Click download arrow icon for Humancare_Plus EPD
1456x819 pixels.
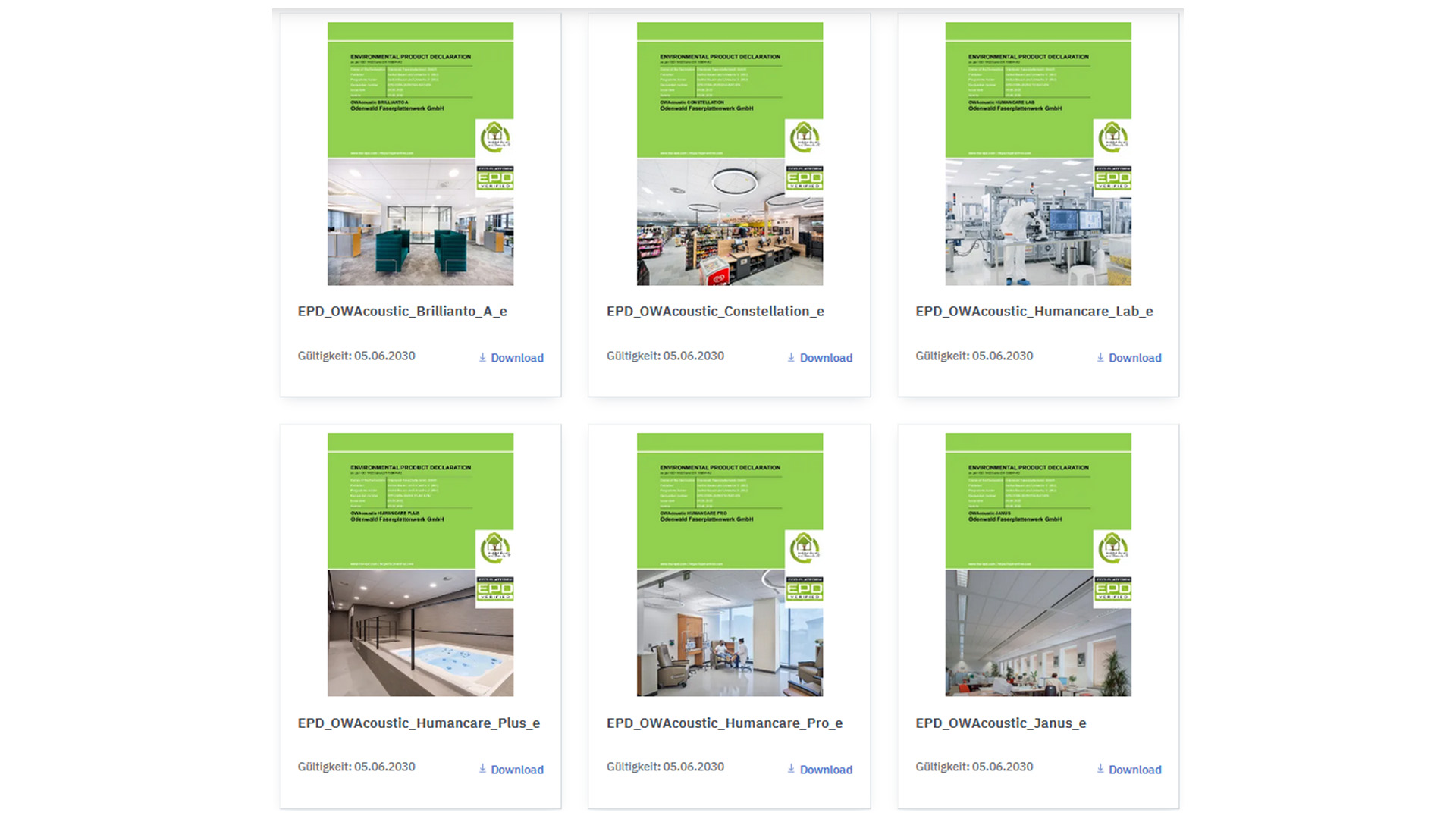pos(482,768)
